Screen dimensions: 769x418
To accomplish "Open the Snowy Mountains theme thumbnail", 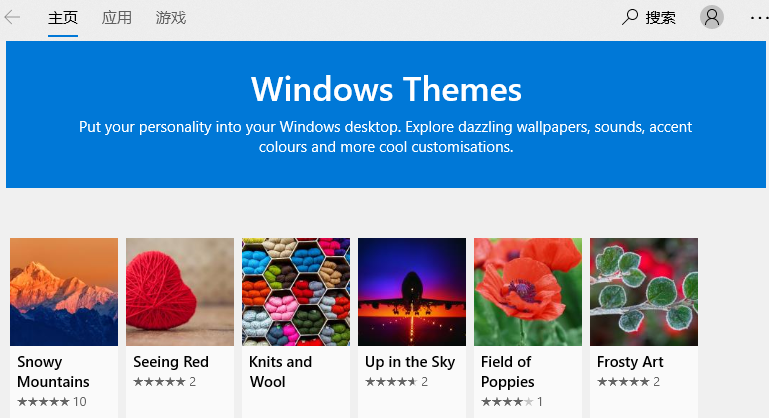I will (x=64, y=292).
